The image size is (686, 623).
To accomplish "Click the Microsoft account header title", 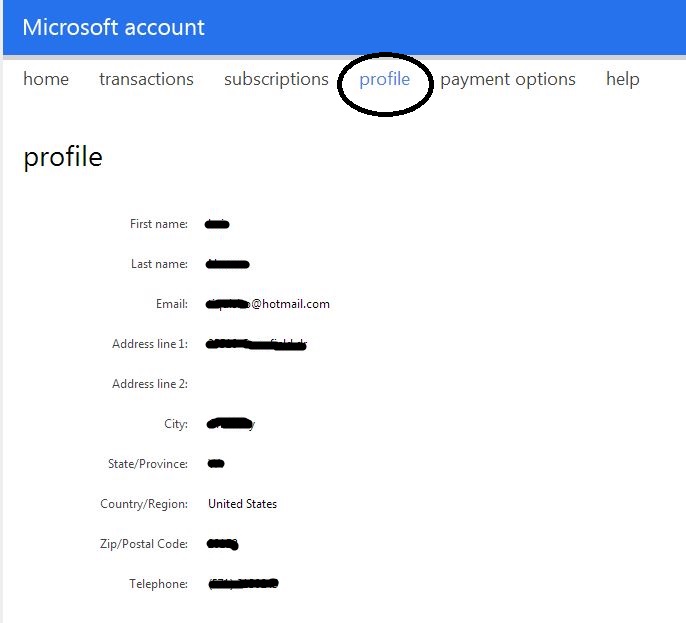I will (113, 28).
